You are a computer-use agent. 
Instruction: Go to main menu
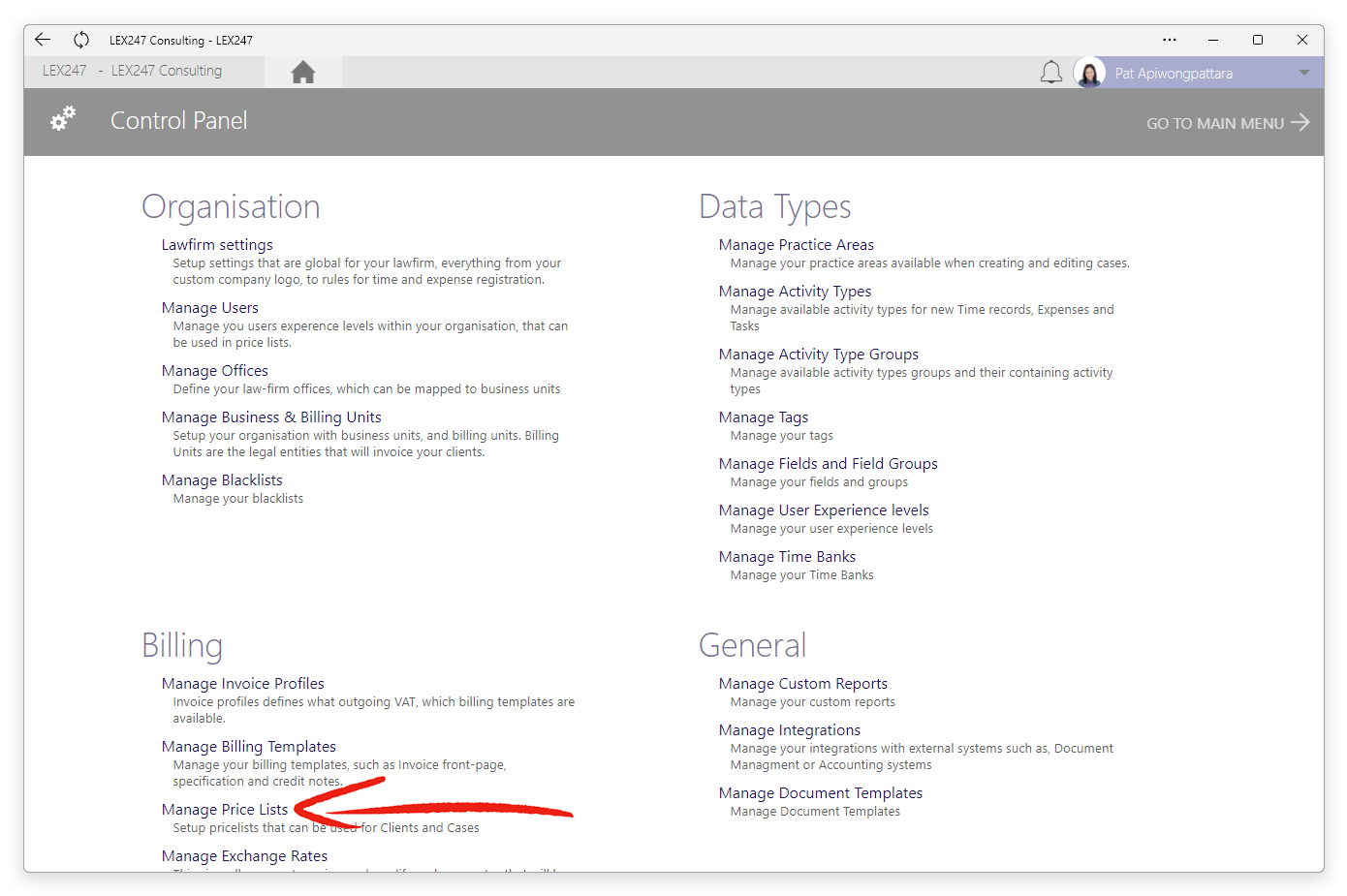(x=1227, y=123)
